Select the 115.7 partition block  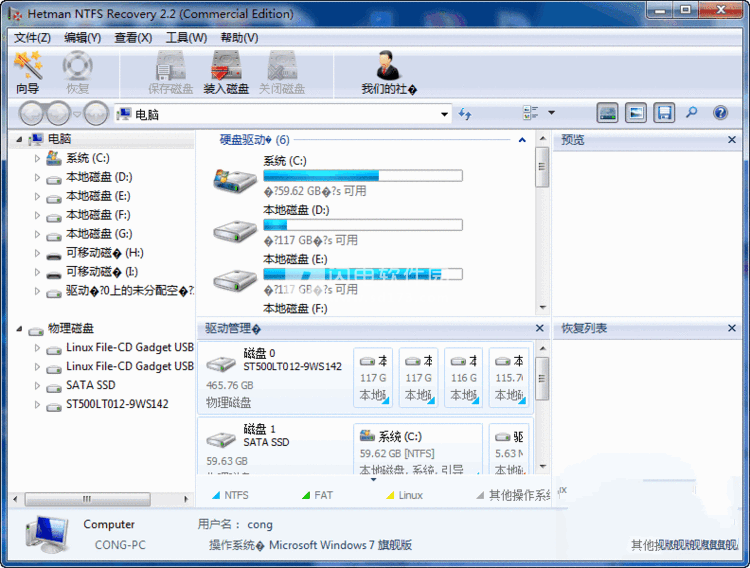click(509, 378)
